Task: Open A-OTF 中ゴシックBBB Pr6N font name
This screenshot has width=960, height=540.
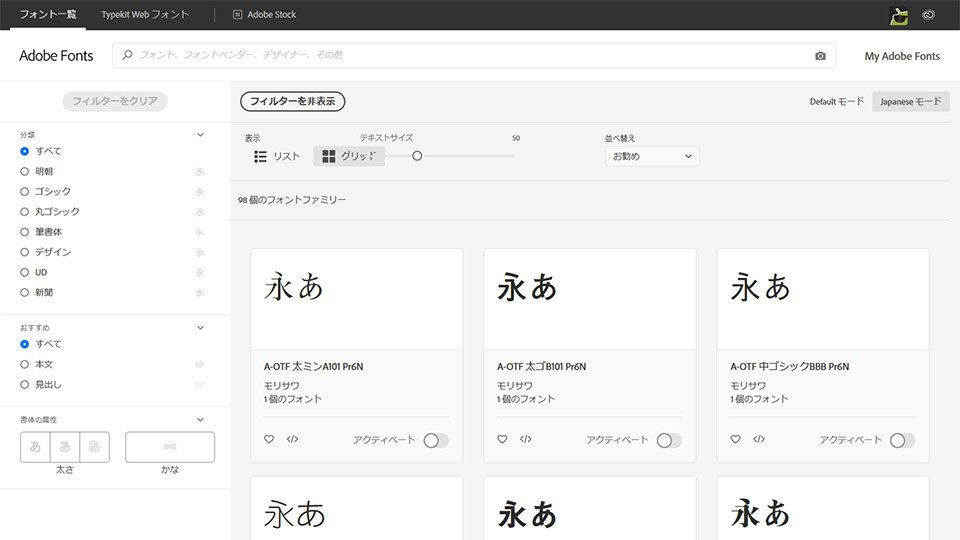Action: pyautogui.click(x=789, y=367)
